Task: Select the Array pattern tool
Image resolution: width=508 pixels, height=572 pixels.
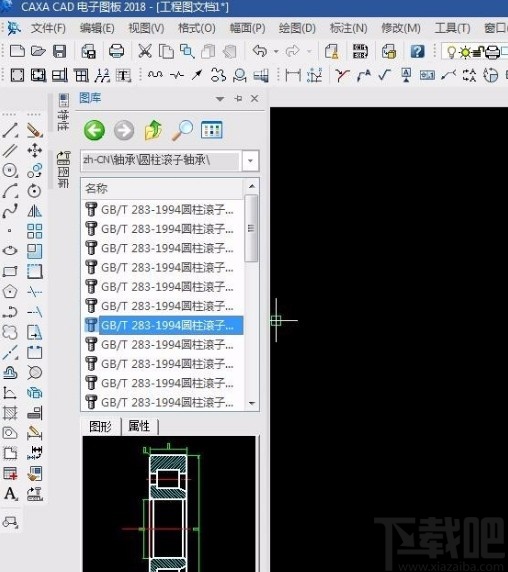Action: [35, 231]
